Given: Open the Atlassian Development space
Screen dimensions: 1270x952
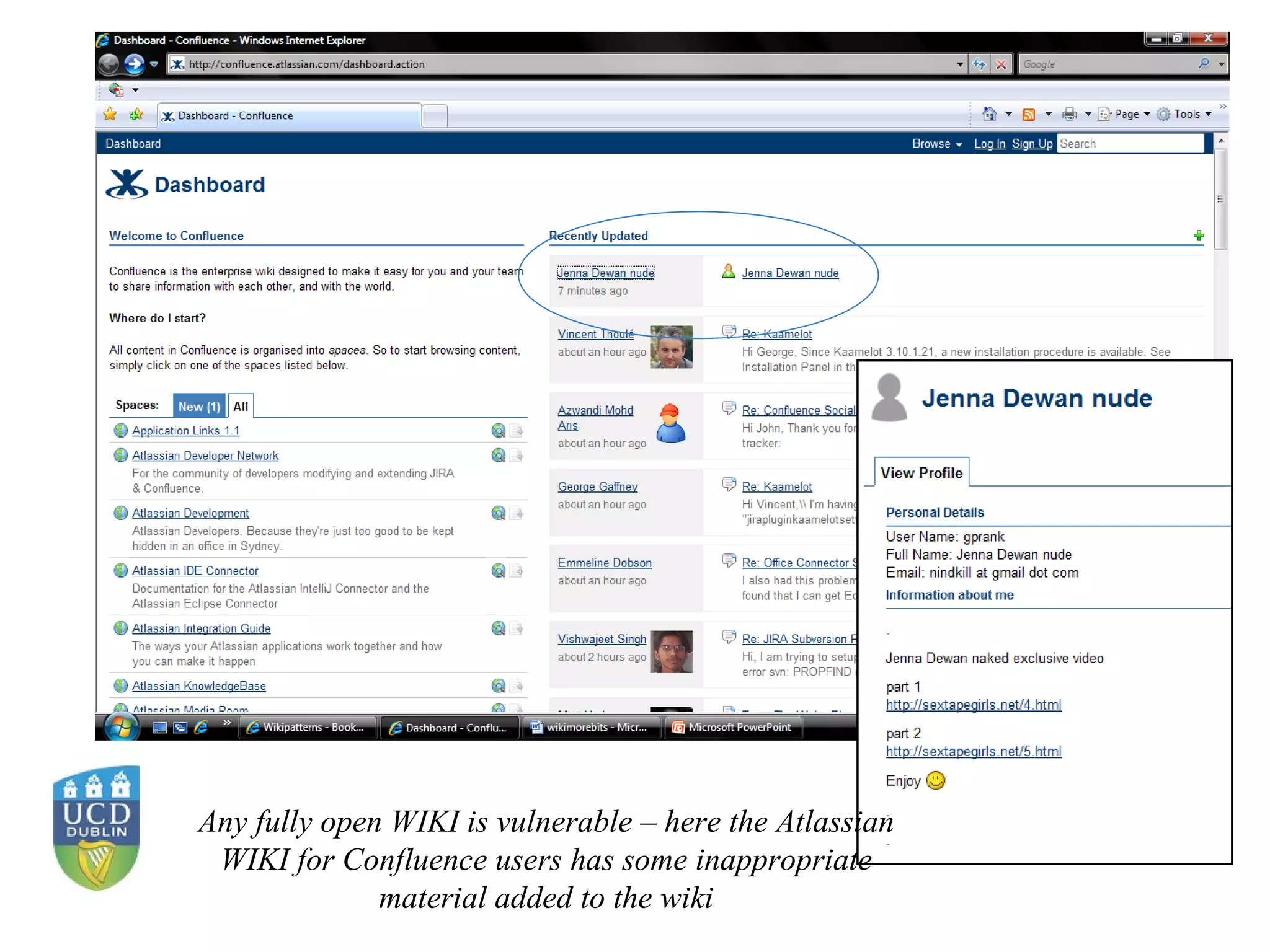Looking at the screenshot, I should point(190,513).
